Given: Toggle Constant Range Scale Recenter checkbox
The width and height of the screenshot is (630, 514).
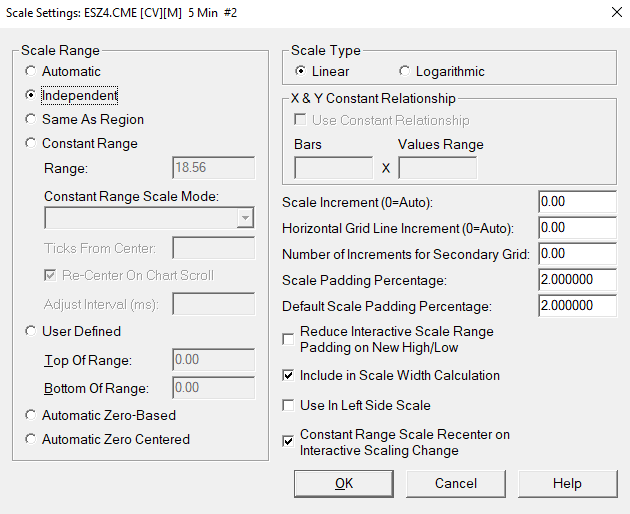Looking at the screenshot, I should click(x=289, y=438).
